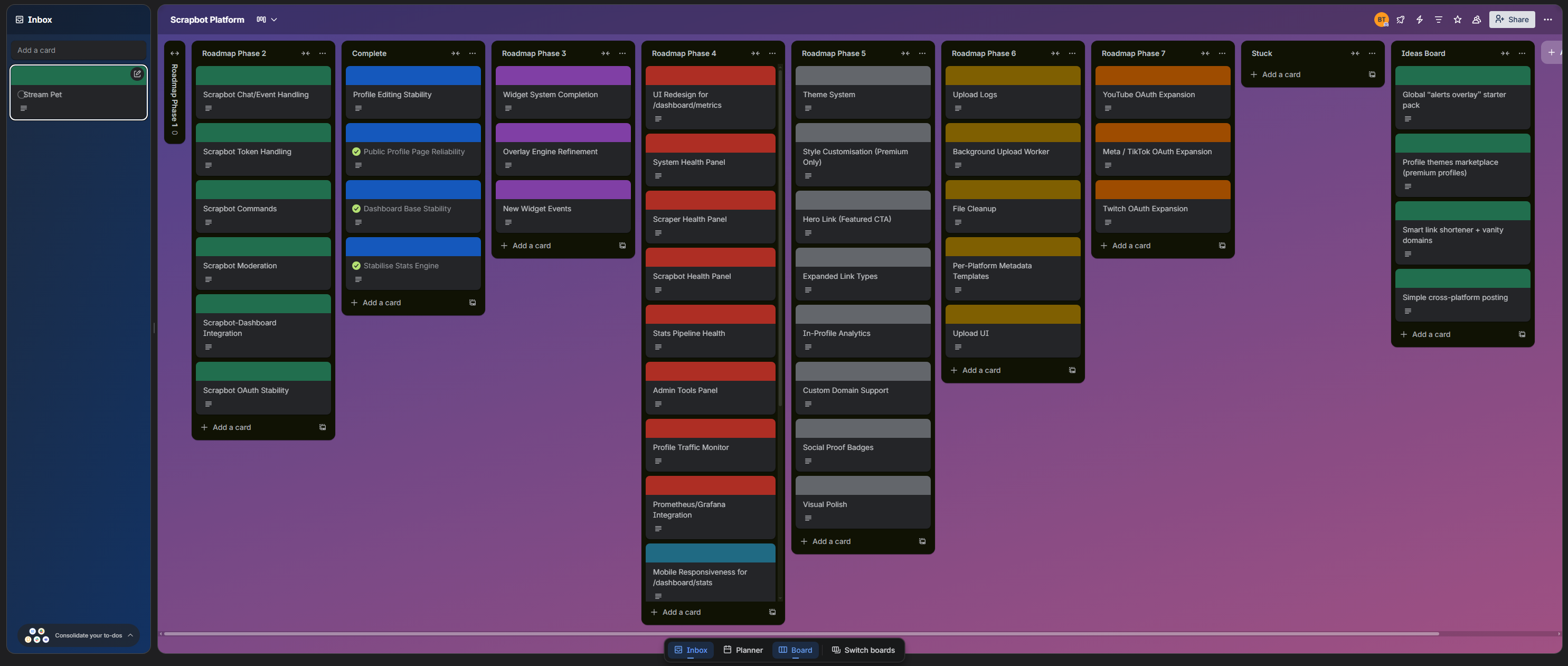Collapse the Consolidate your to-dos panel
This screenshot has height=666, width=1568.
click(x=130, y=635)
